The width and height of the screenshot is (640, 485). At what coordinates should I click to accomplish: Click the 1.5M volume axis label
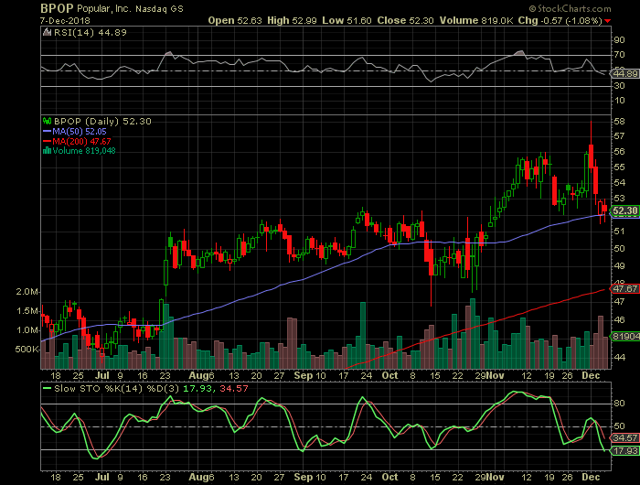click(x=27, y=311)
